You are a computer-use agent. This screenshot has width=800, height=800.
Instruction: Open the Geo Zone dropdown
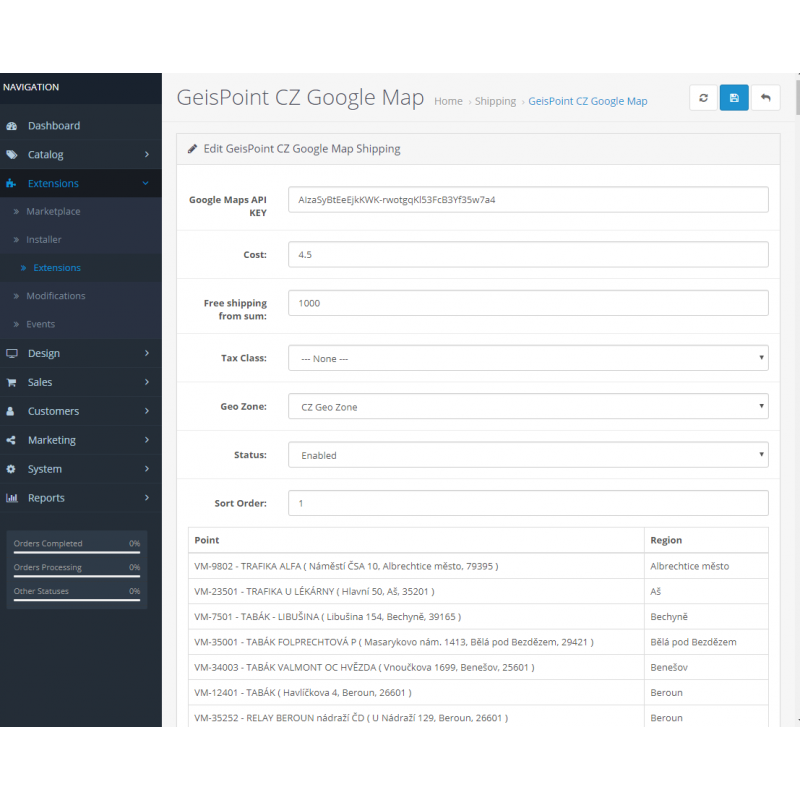pyautogui.click(x=528, y=407)
